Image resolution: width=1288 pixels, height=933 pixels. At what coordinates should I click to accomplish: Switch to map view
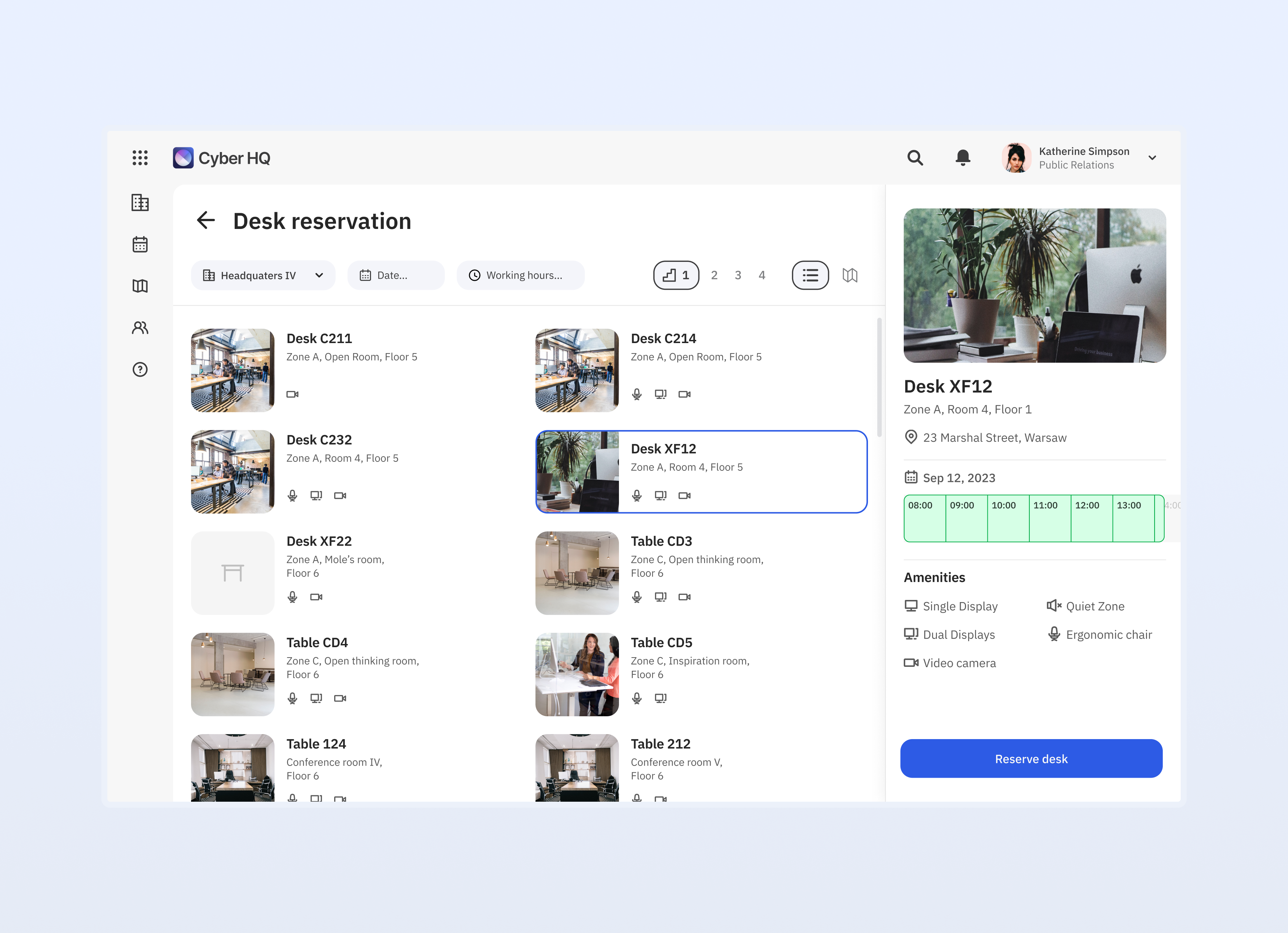click(850, 275)
